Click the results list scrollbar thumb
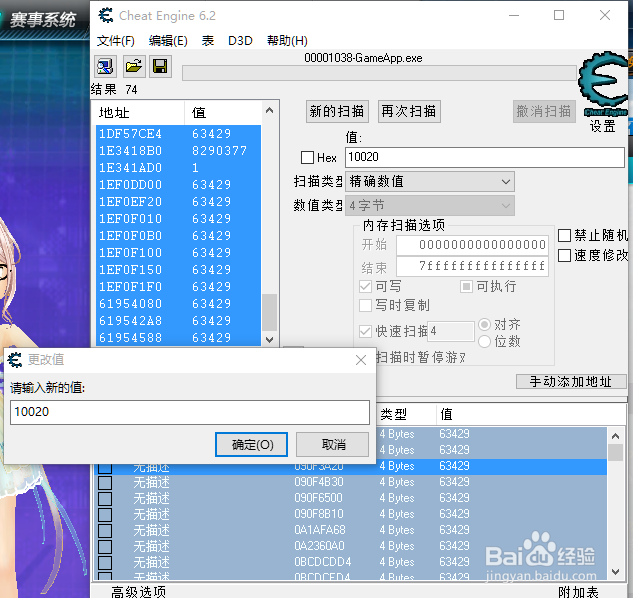633x598 pixels. coord(270,313)
